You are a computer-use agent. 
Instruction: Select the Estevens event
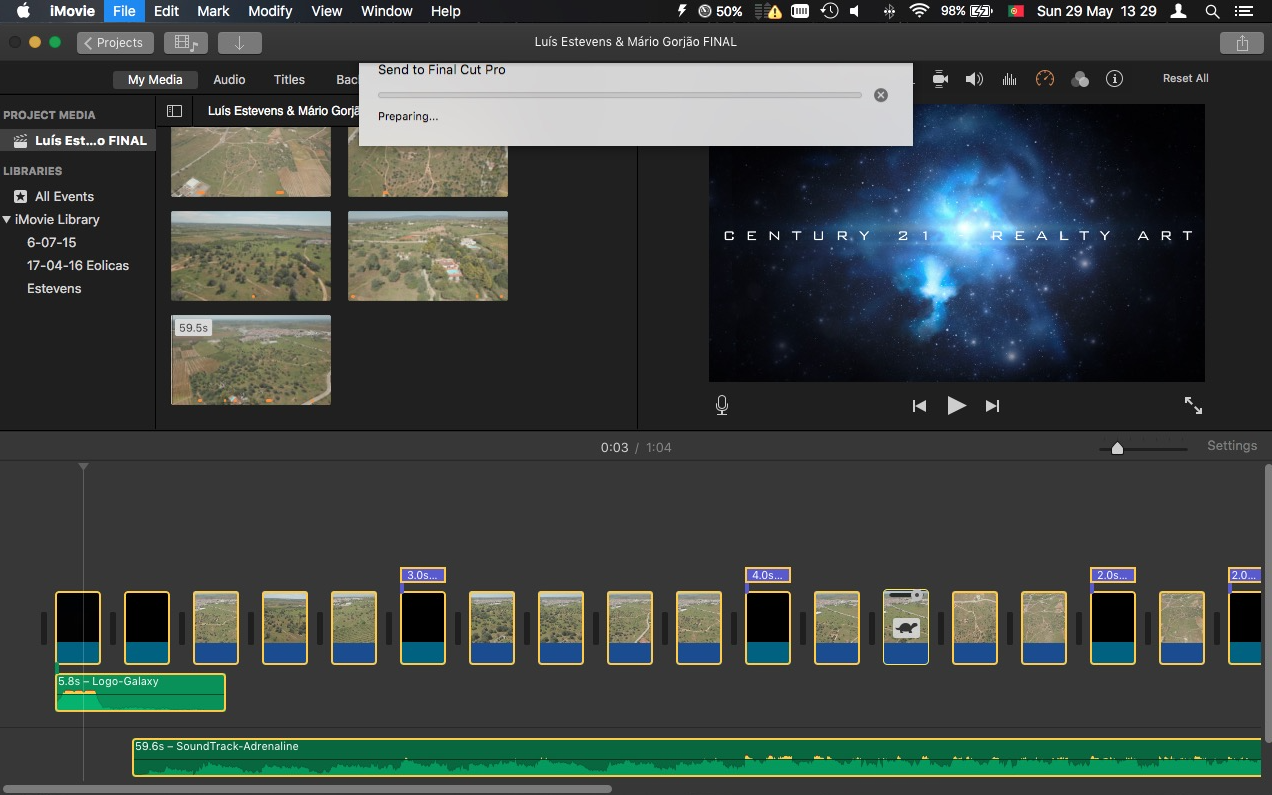pyautogui.click(x=54, y=289)
